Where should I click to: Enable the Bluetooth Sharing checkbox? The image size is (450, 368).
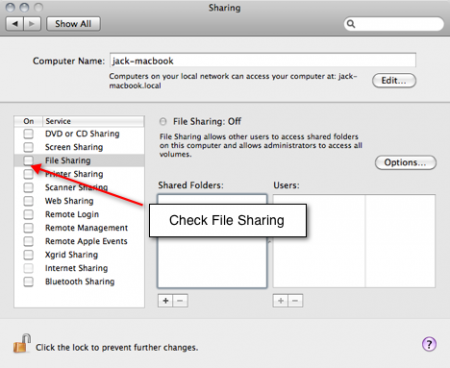pyautogui.click(x=29, y=282)
